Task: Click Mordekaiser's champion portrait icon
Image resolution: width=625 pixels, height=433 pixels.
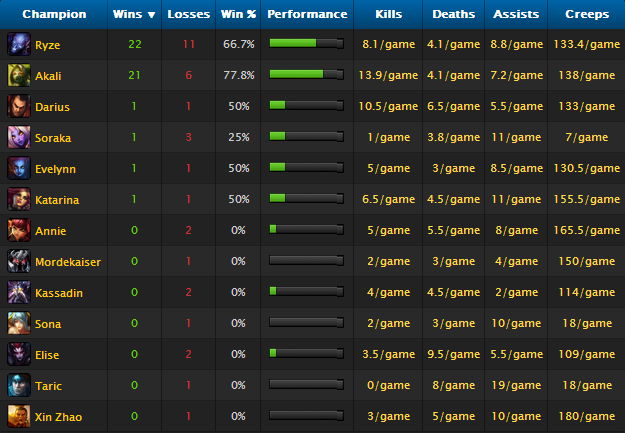Action: pyautogui.click(x=19, y=261)
